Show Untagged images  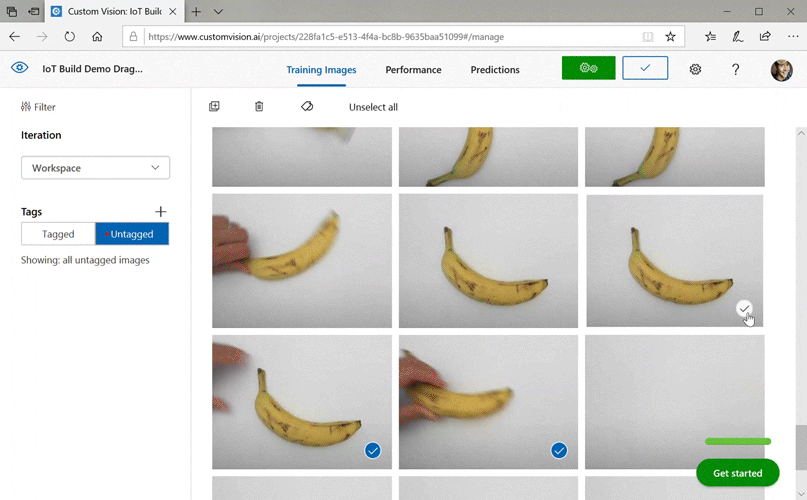(132, 234)
